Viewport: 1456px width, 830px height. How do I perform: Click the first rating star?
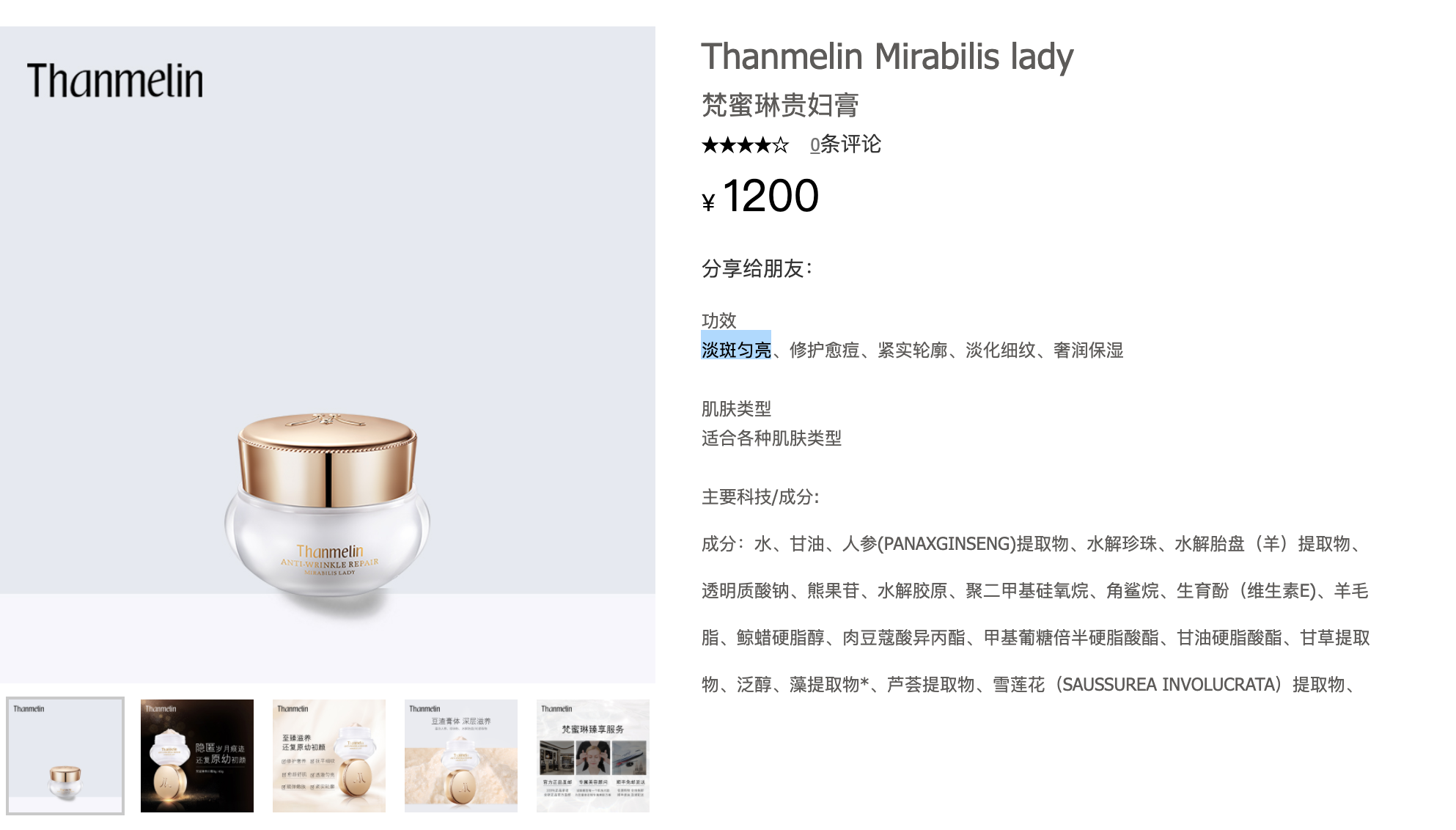(710, 145)
